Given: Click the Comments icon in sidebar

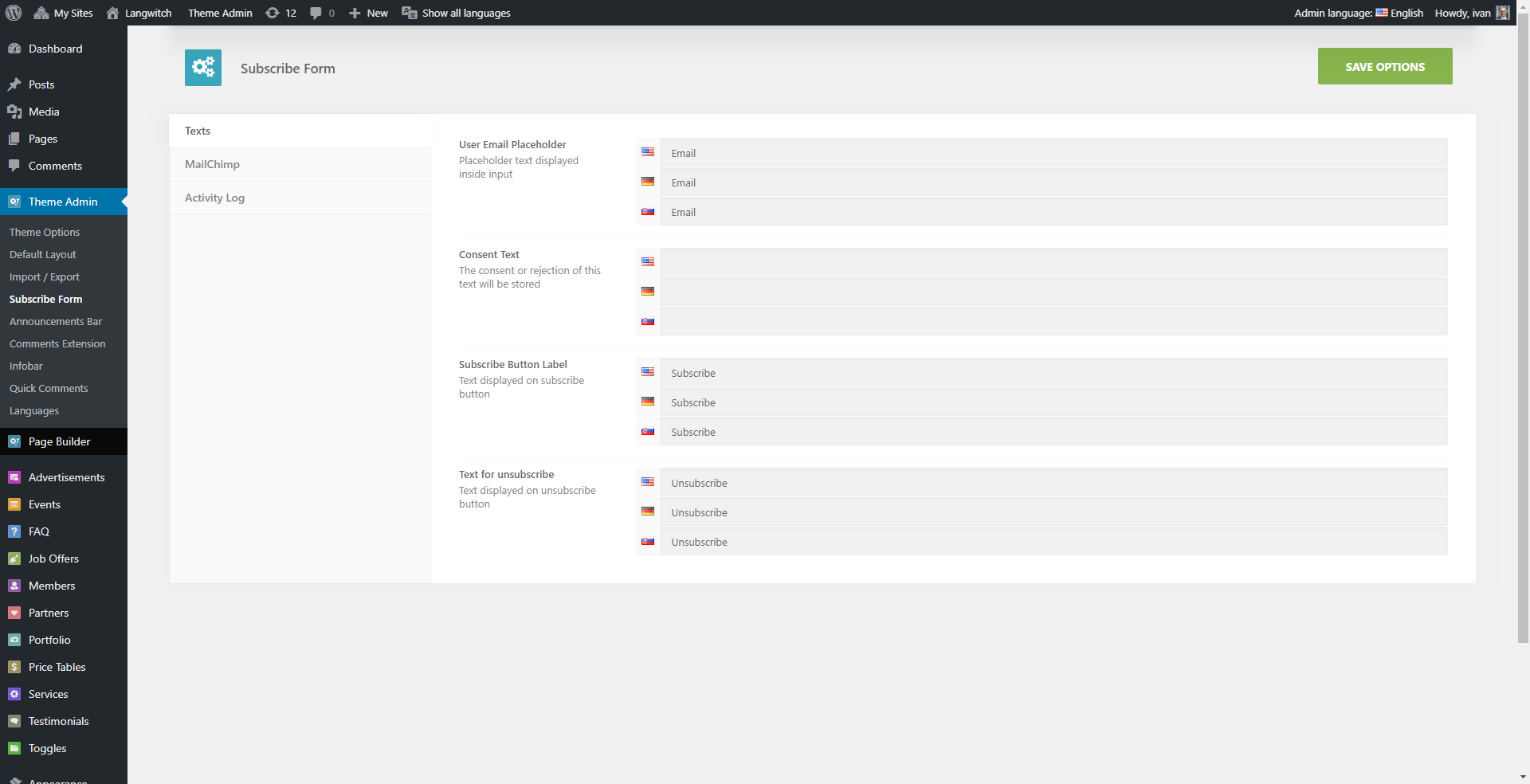Looking at the screenshot, I should pos(14,166).
